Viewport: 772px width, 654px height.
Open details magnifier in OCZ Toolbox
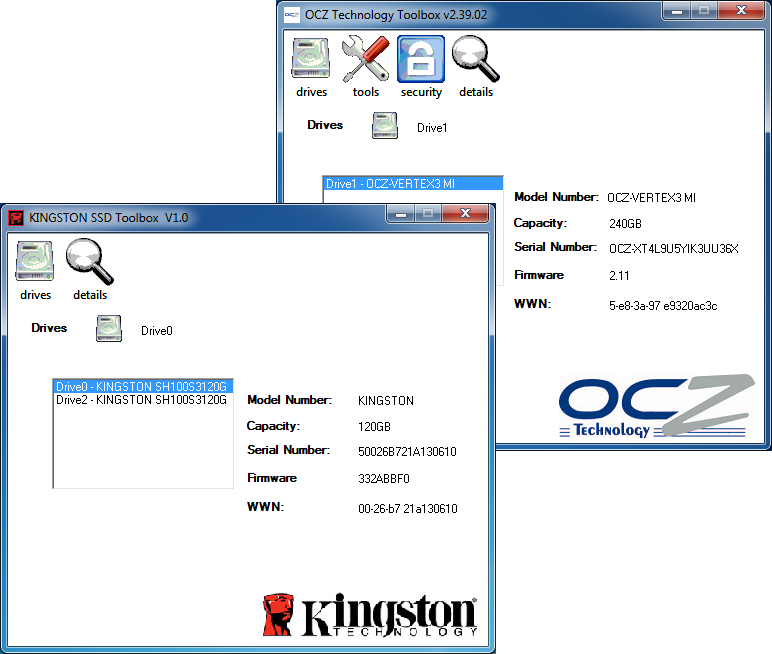pos(476,59)
